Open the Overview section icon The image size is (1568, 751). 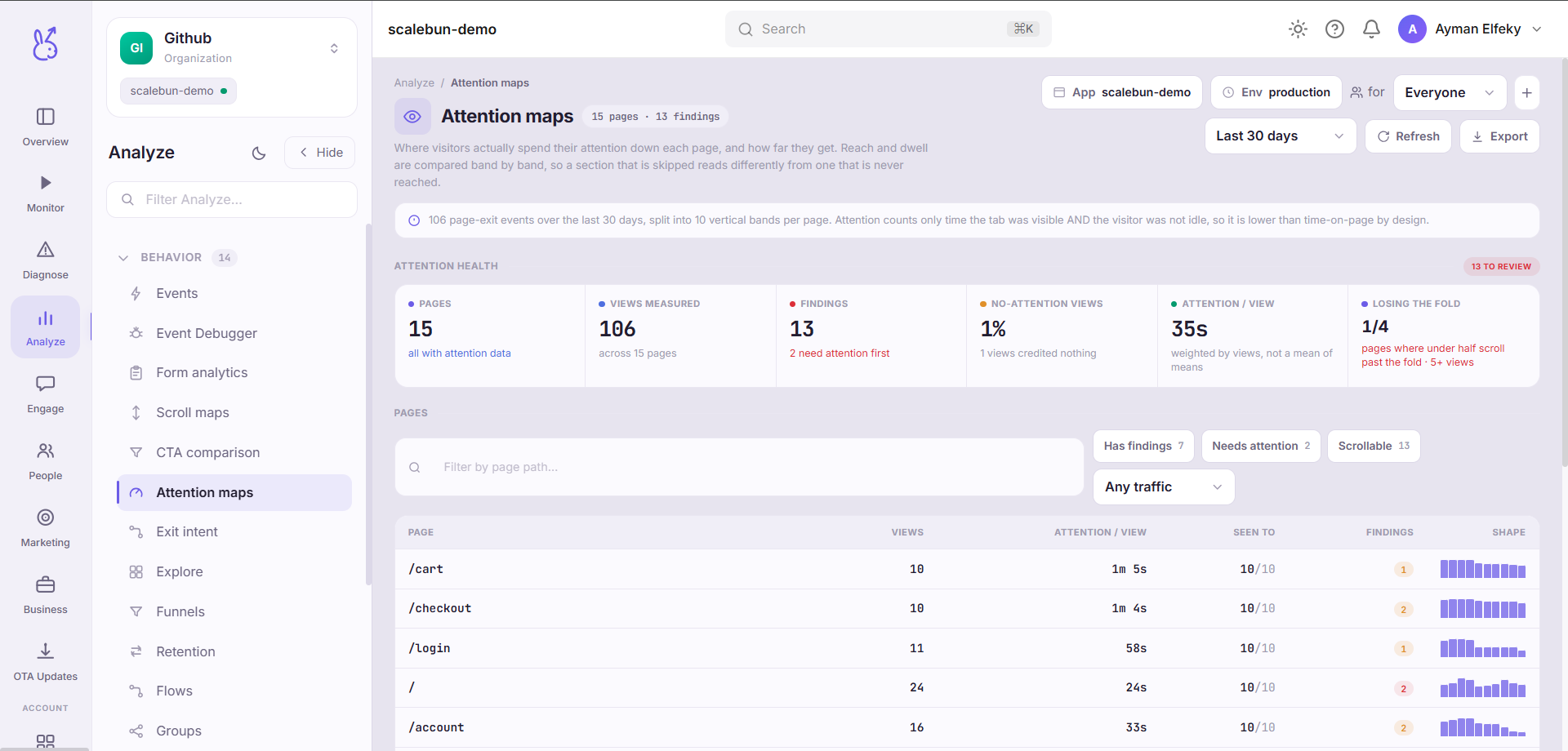click(x=46, y=117)
